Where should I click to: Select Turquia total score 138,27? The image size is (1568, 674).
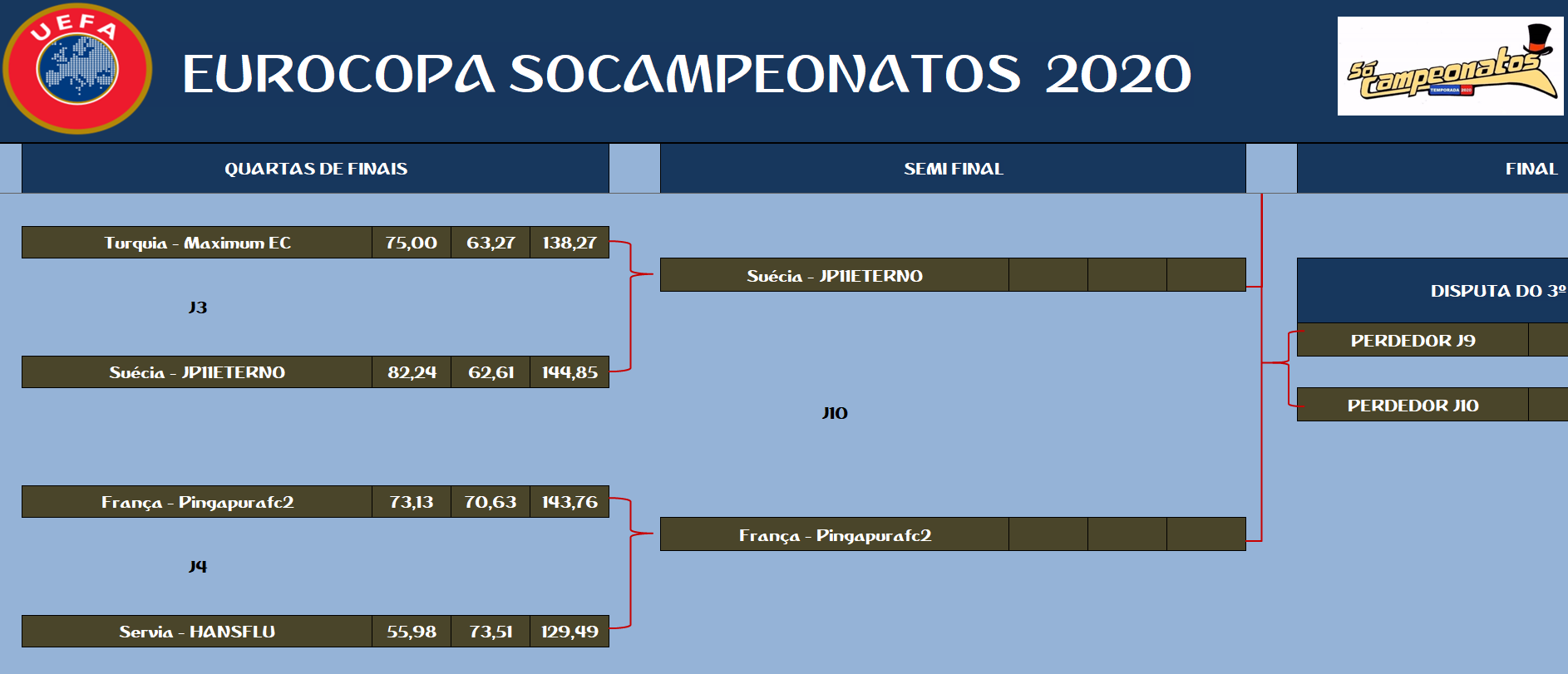[x=570, y=243]
